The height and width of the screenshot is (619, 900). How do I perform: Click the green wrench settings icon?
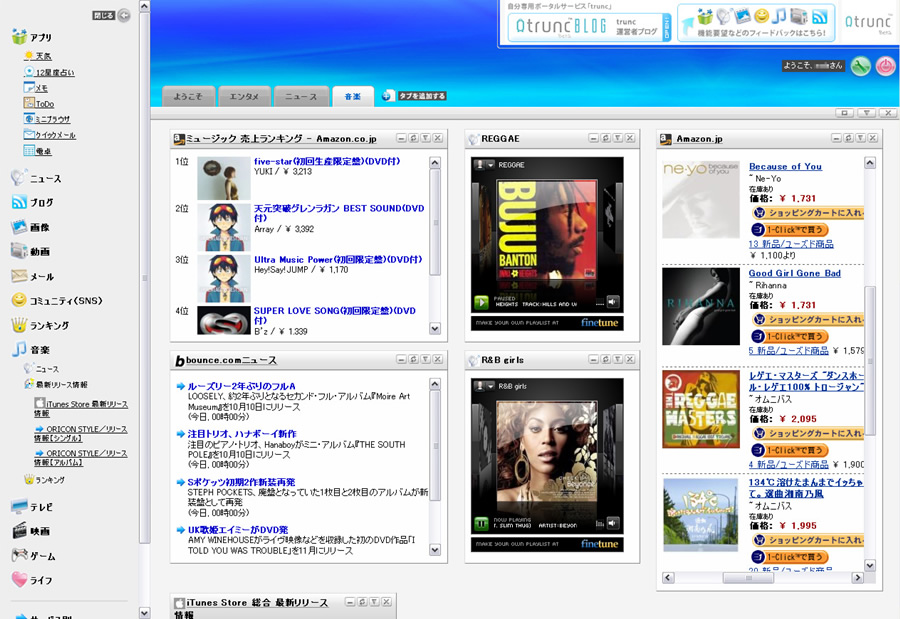[x=860, y=67]
